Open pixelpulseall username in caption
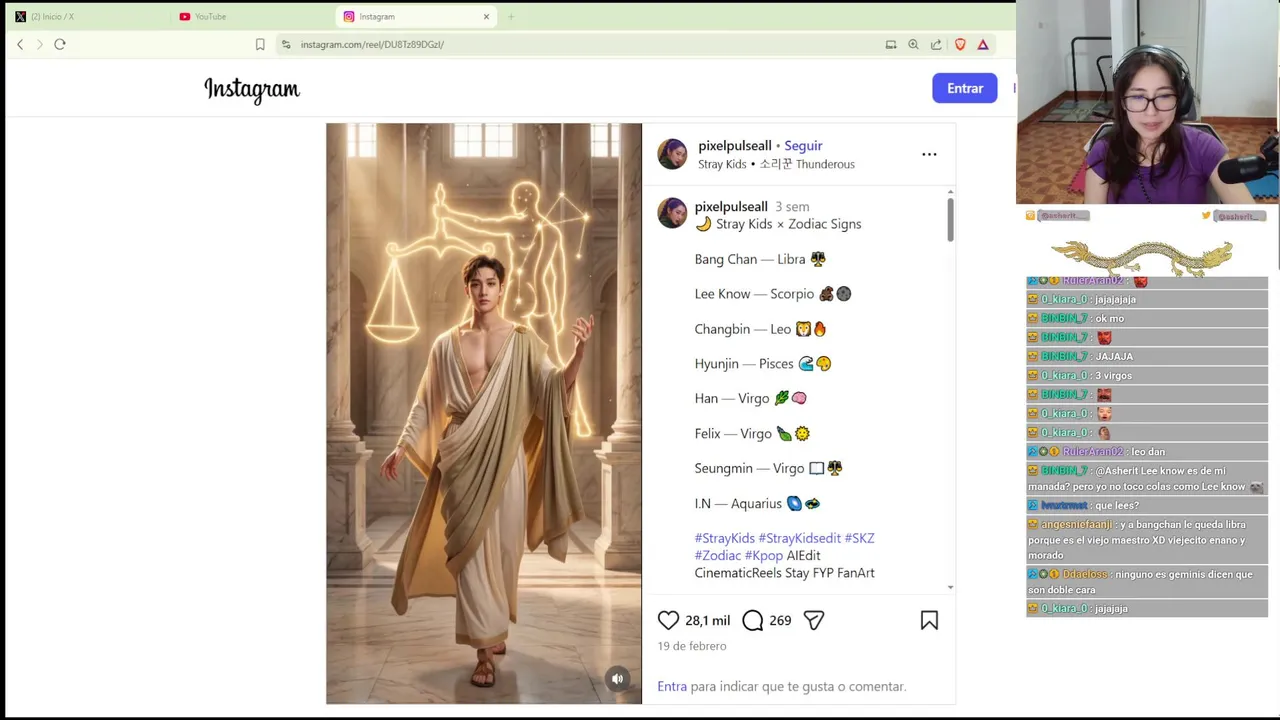 click(731, 206)
